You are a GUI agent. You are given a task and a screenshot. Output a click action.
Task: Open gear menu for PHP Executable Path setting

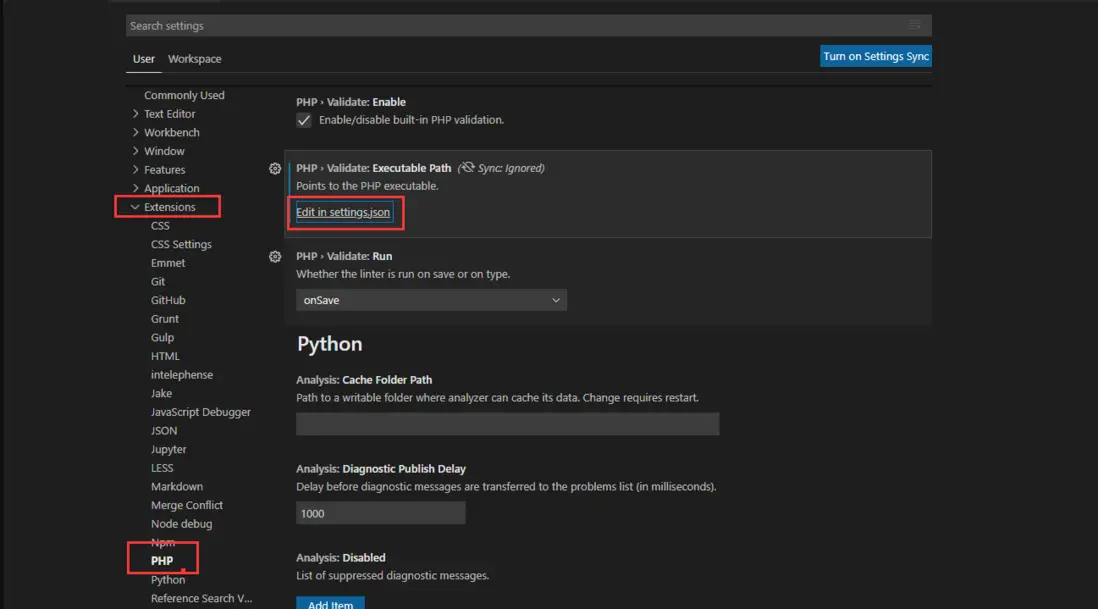(x=274, y=169)
